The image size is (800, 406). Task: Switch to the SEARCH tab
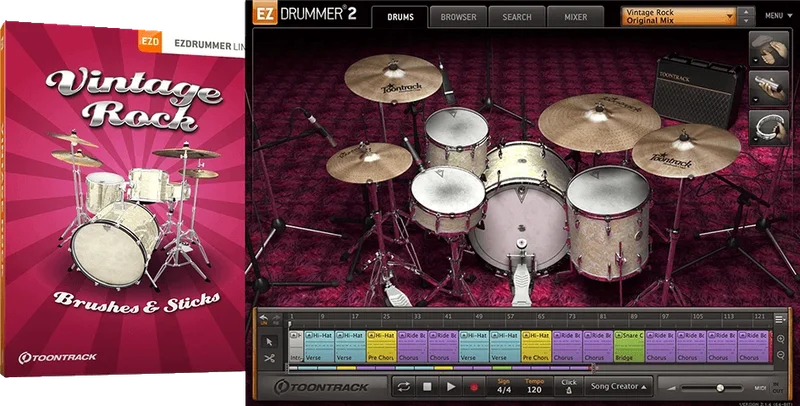(517, 17)
